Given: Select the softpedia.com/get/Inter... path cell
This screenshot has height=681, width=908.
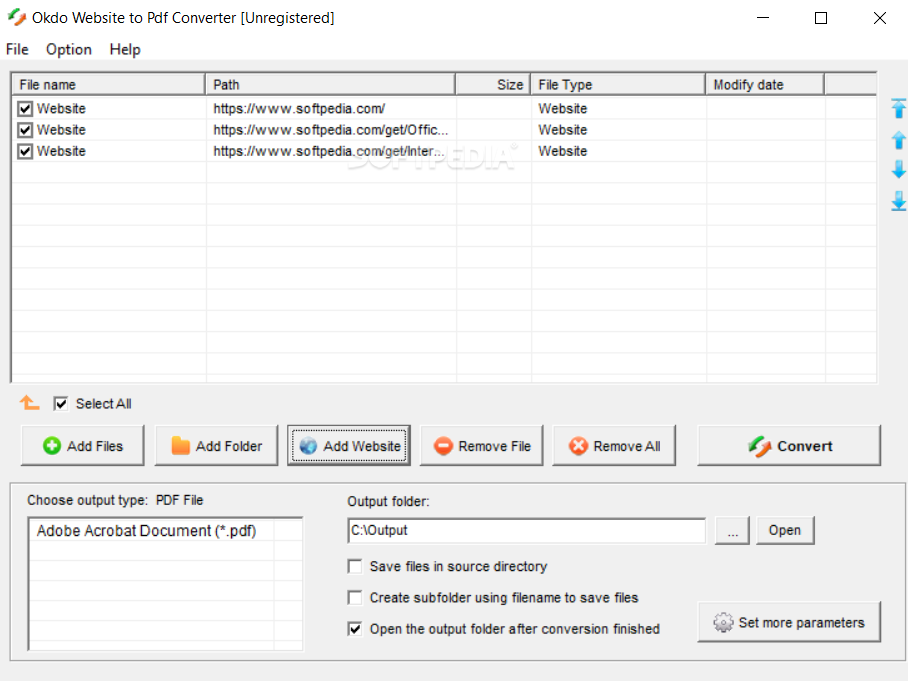Looking at the screenshot, I should tap(331, 152).
